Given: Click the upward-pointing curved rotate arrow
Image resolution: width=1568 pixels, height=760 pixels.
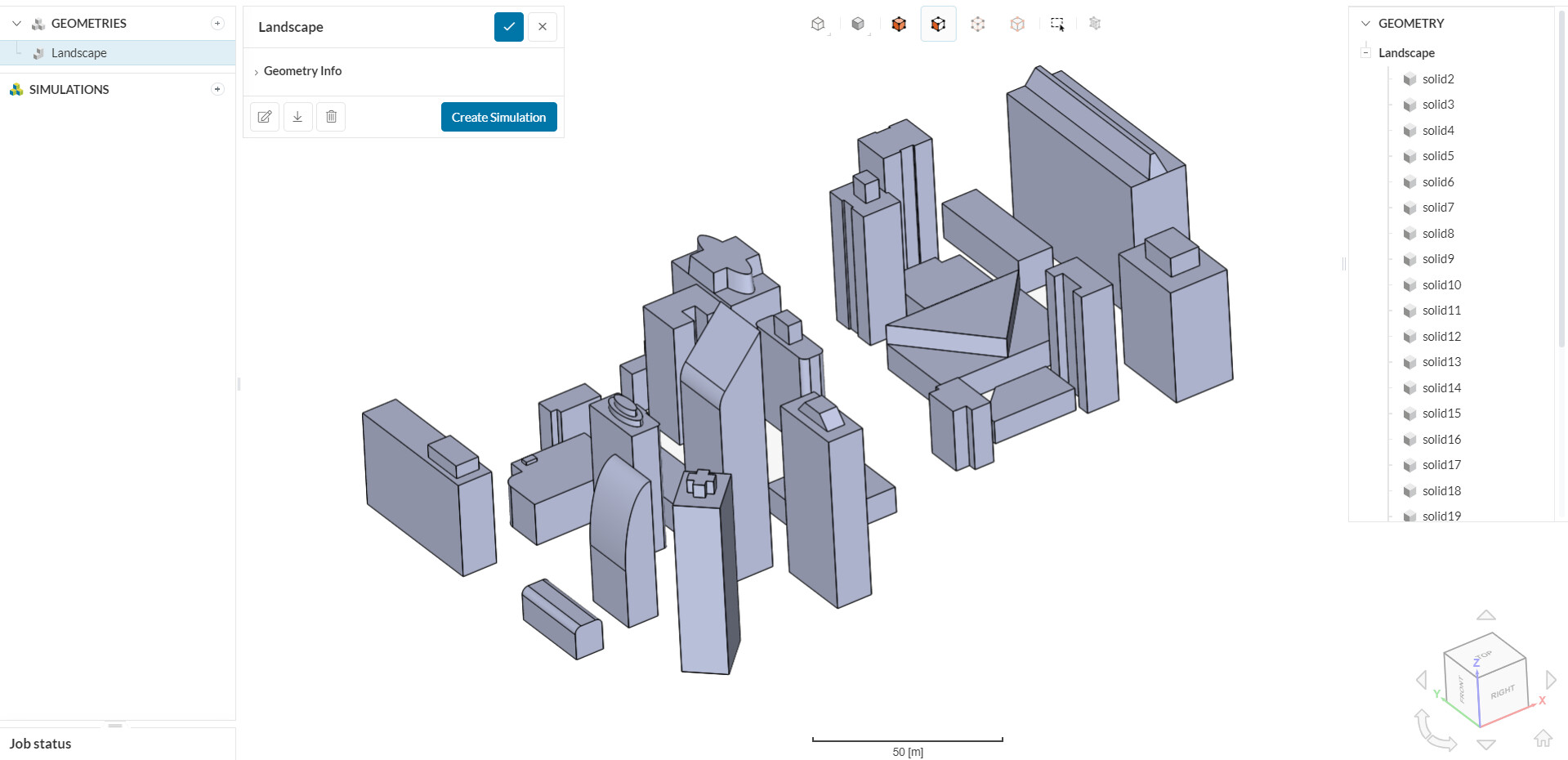Looking at the screenshot, I should click(x=1423, y=723).
